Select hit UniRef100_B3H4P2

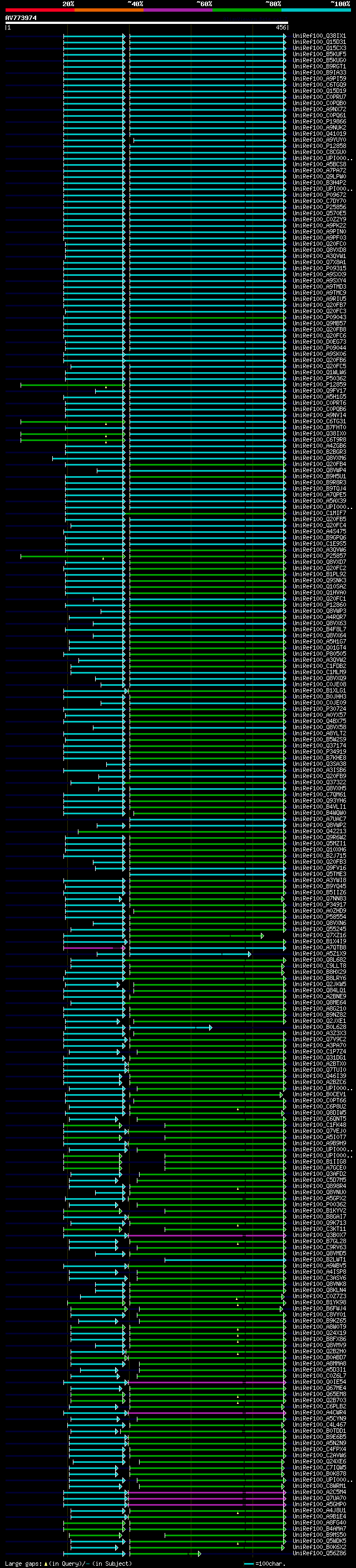(319, 182)
